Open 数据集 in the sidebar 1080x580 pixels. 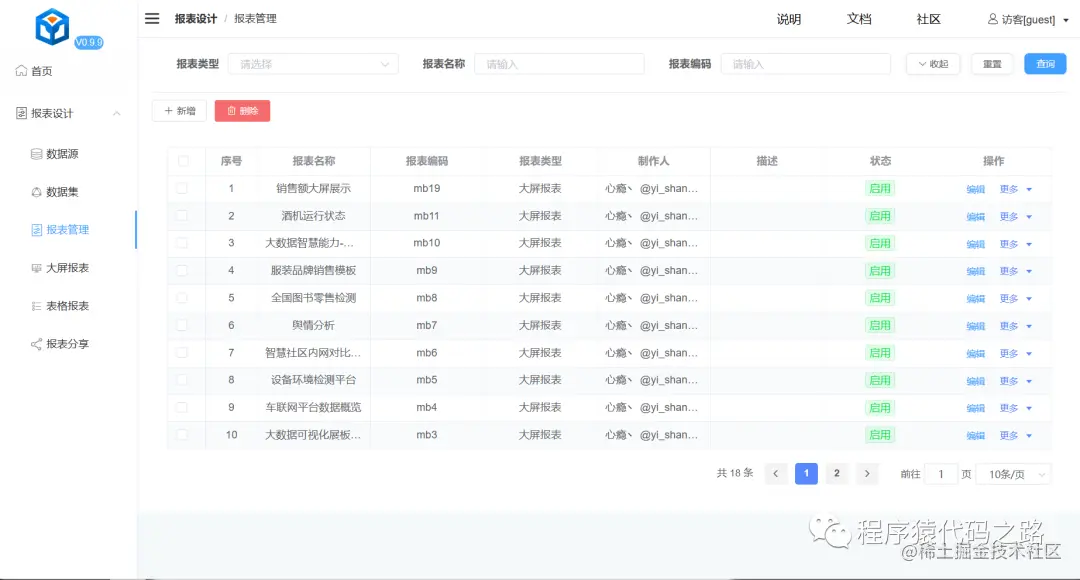pyautogui.click(x=54, y=192)
